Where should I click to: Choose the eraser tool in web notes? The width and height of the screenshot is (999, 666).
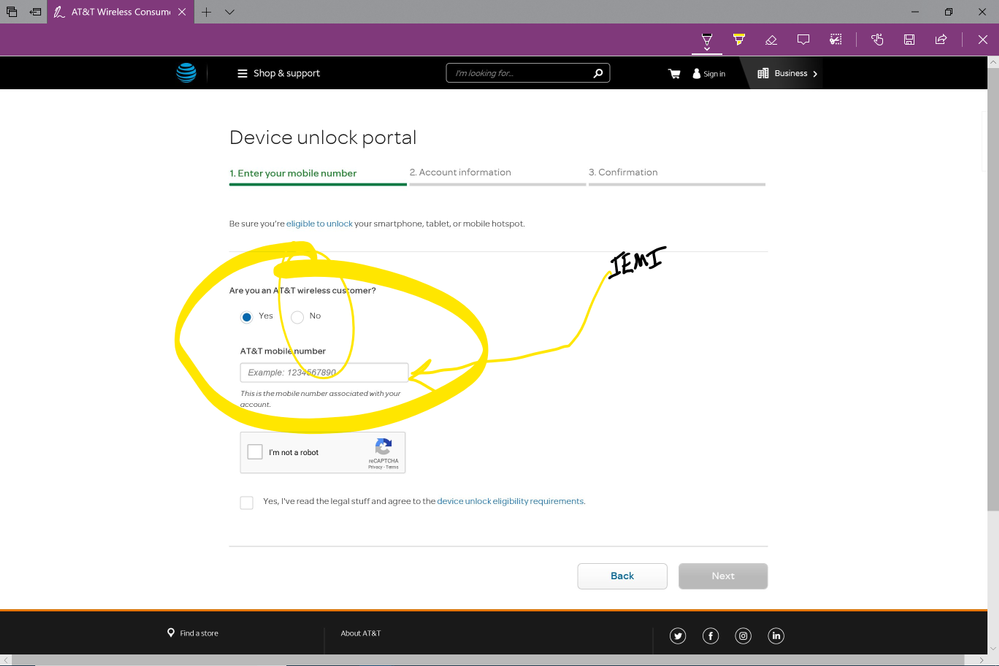[771, 40]
